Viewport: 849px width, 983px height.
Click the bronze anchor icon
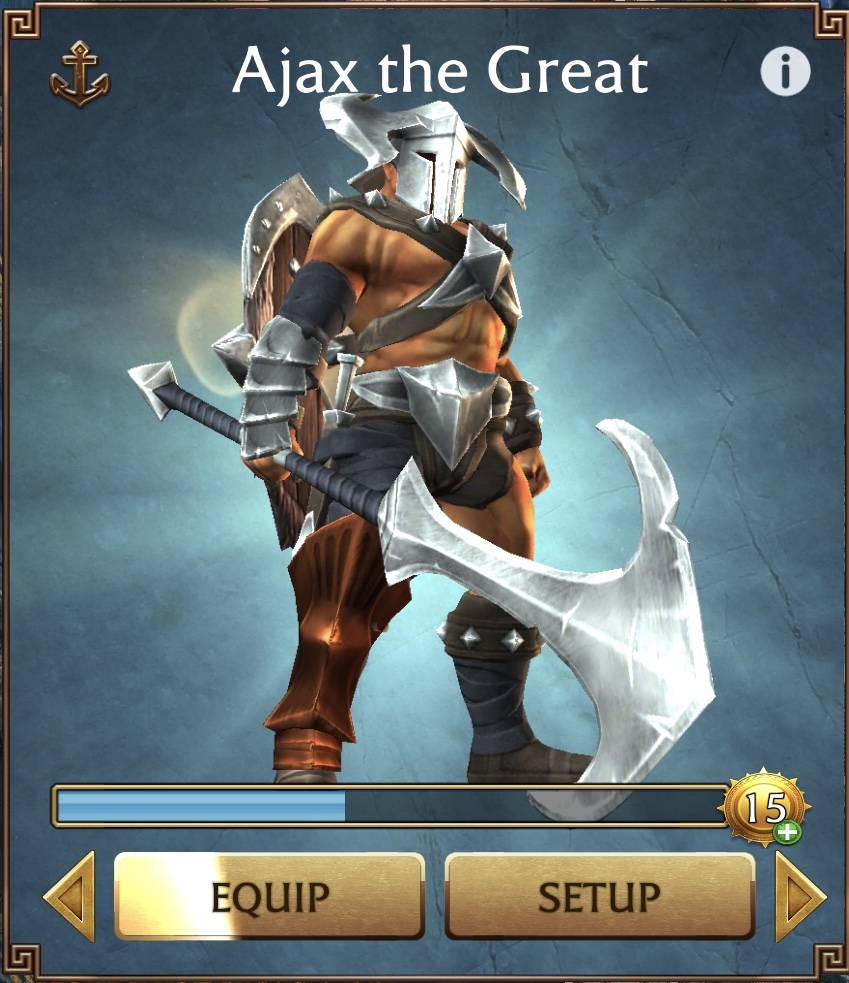(x=80, y=74)
